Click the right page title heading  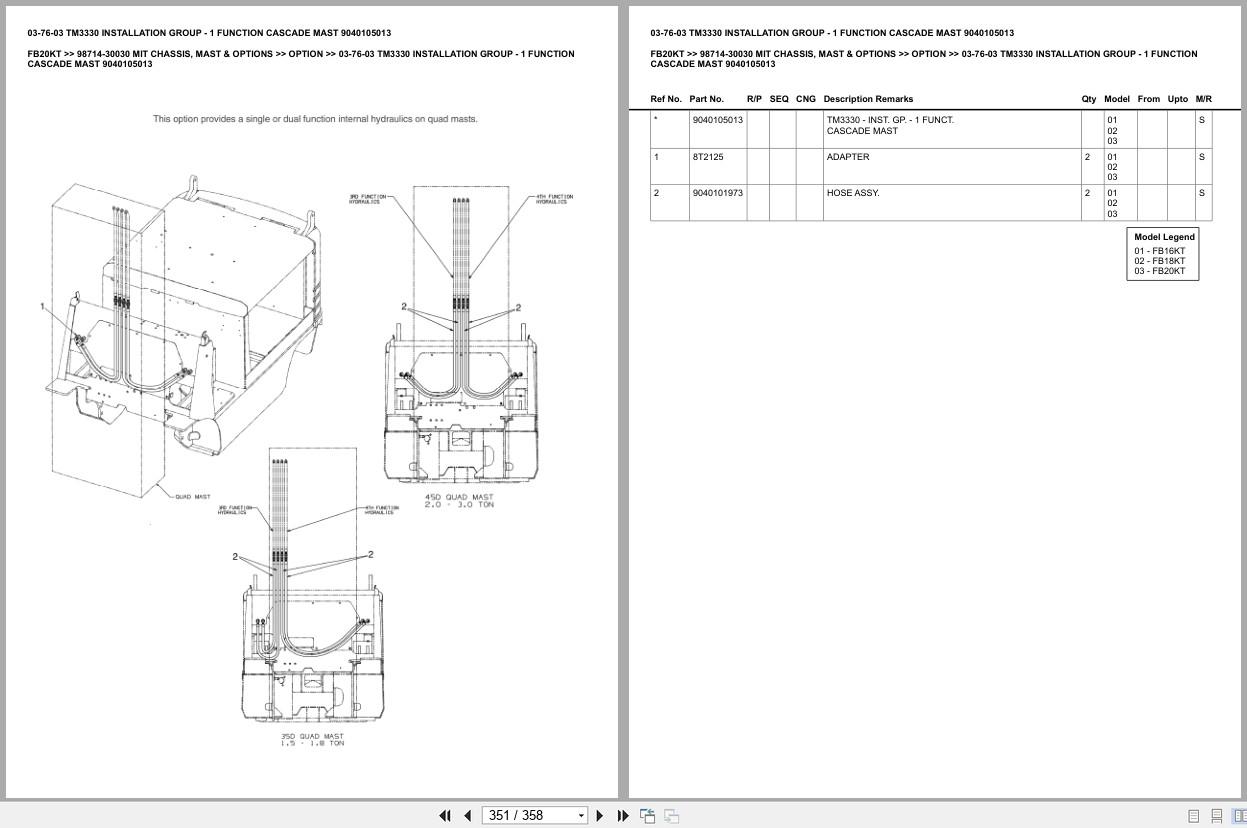[x=832, y=33]
